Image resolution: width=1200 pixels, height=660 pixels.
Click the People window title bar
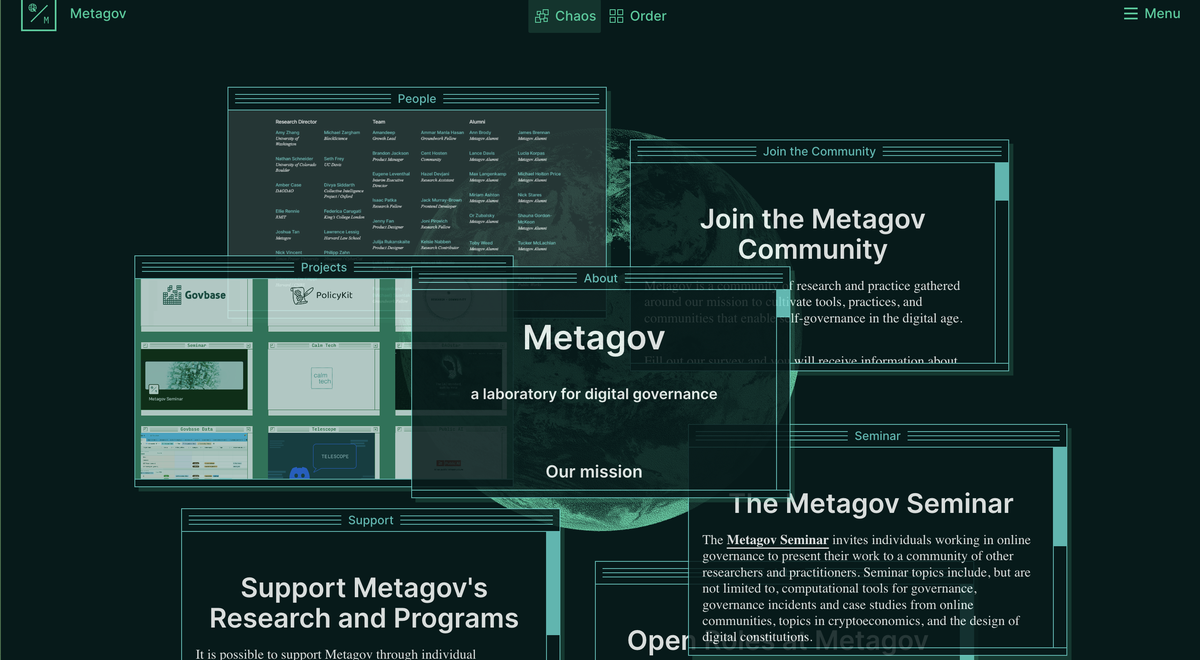[417, 98]
